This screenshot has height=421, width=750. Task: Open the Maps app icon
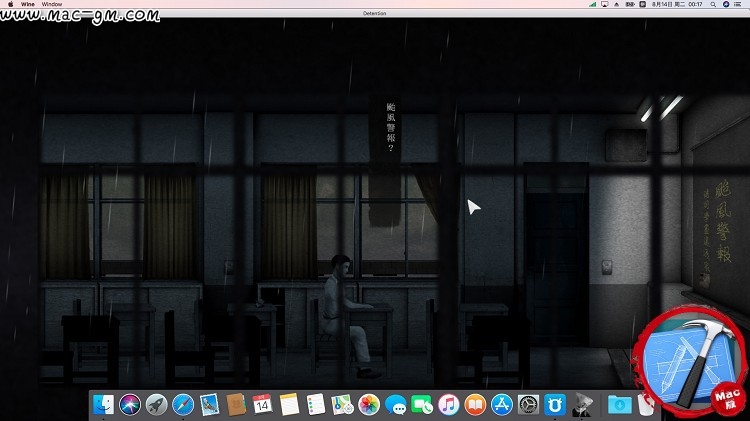click(x=342, y=405)
